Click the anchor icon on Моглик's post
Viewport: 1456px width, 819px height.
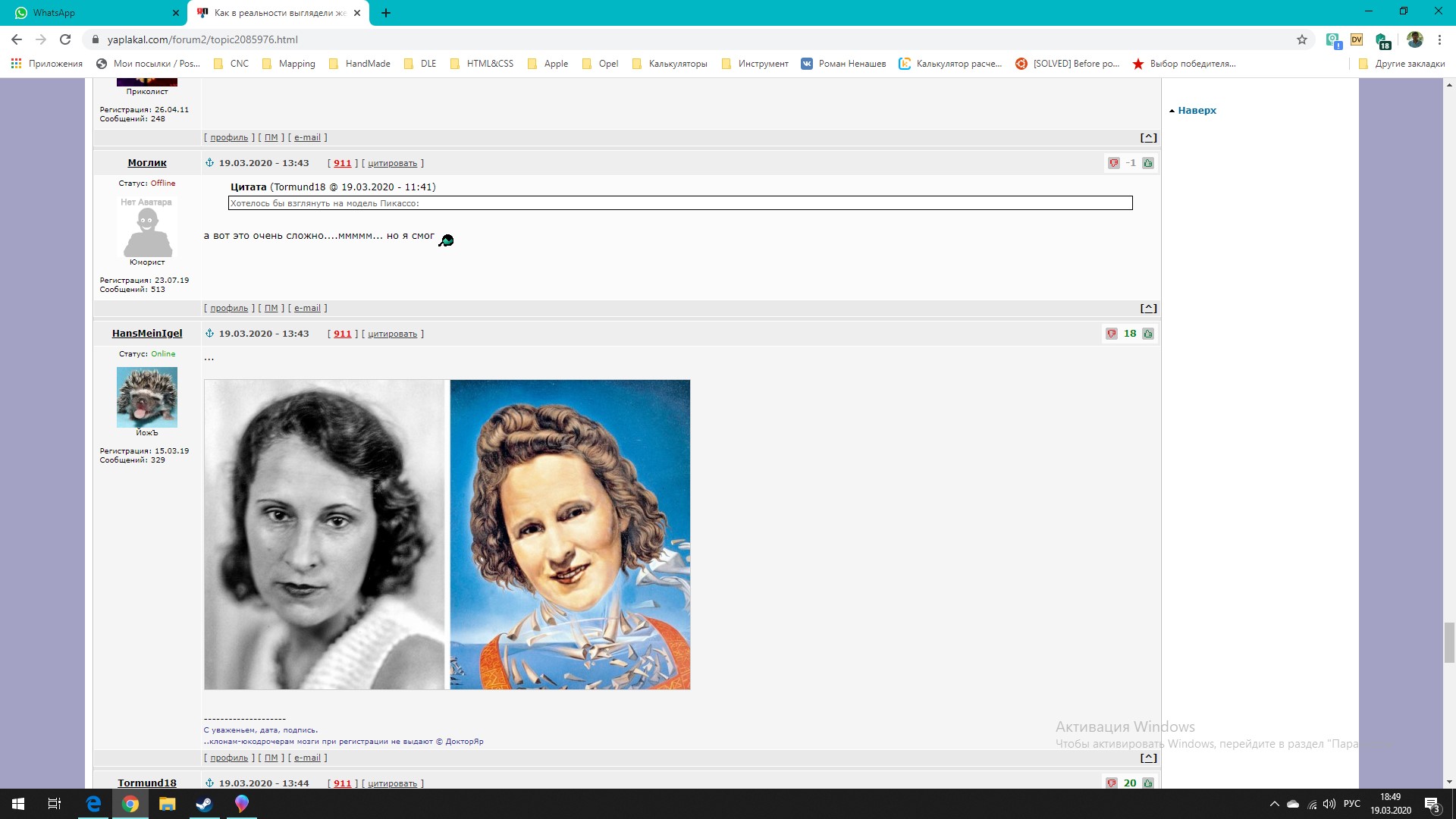tap(210, 162)
